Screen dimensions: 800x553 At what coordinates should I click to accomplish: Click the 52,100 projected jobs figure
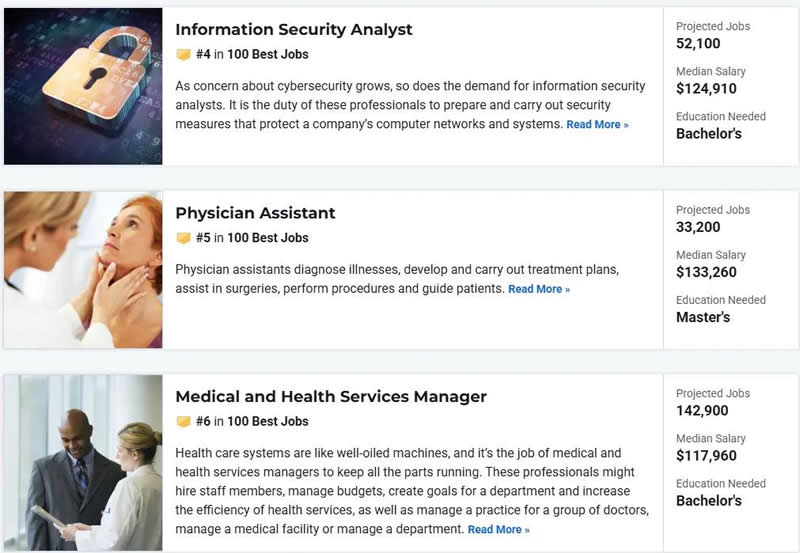698,44
